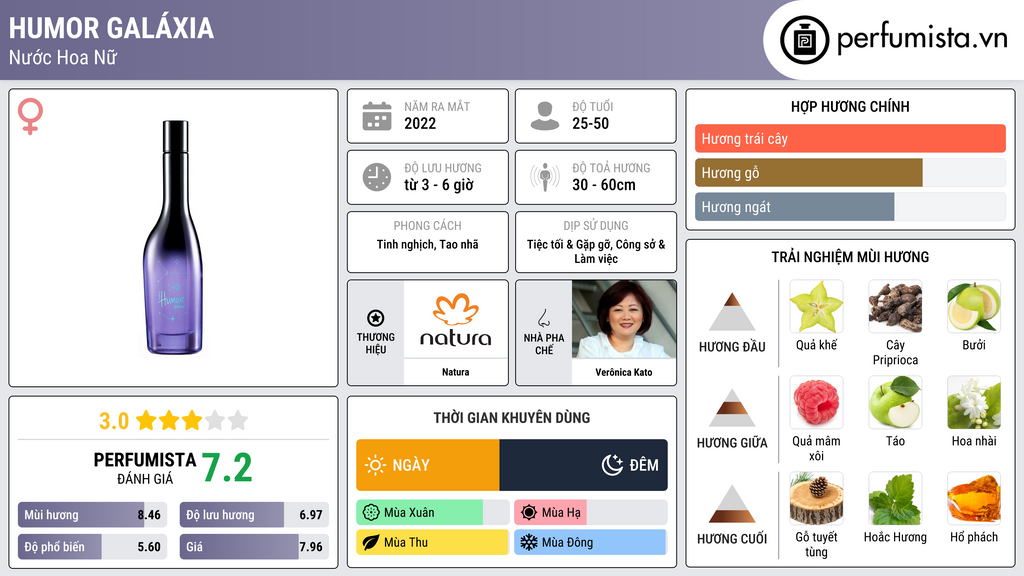Click the style text Tinh nghịch, Tao nhã

tap(428, 244)
